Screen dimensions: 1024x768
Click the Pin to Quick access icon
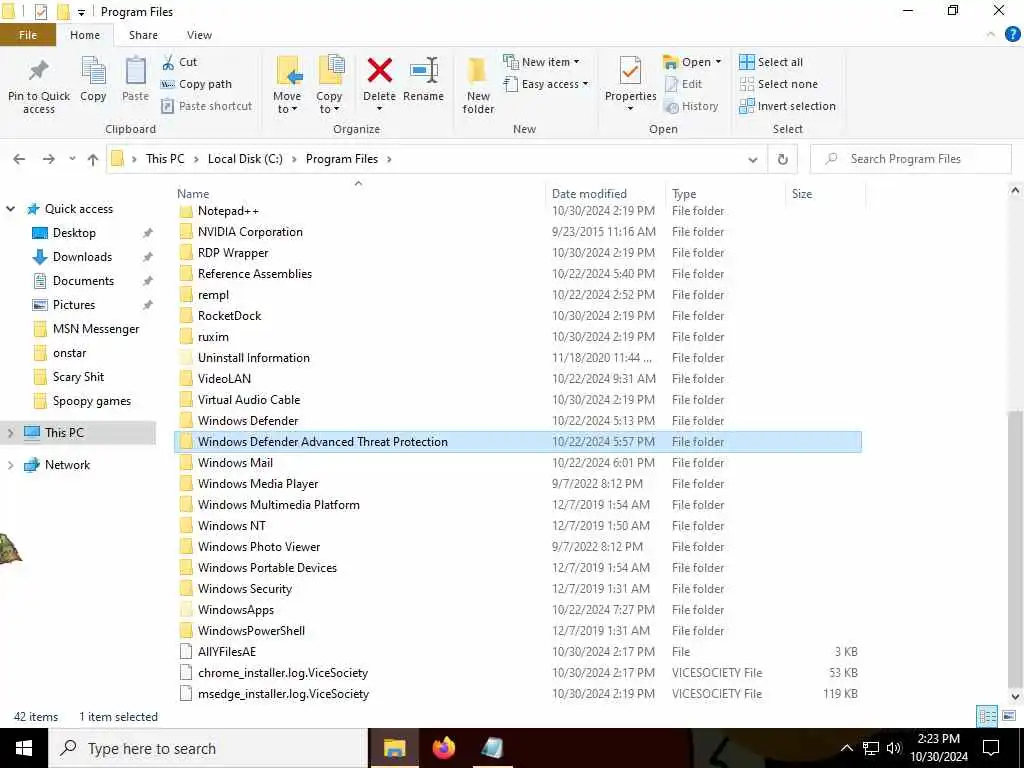point(39,71)
